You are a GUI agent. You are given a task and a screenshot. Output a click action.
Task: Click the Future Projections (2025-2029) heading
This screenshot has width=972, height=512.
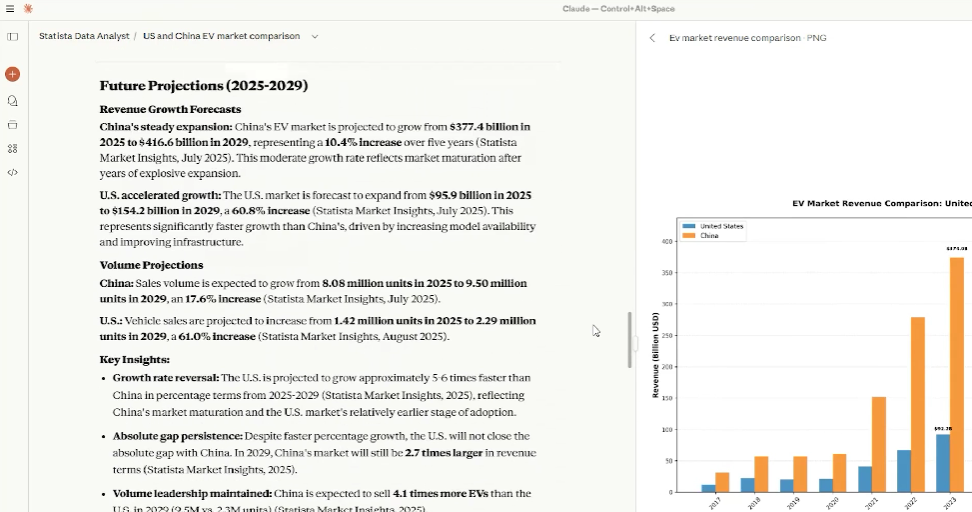coord(204,86)
